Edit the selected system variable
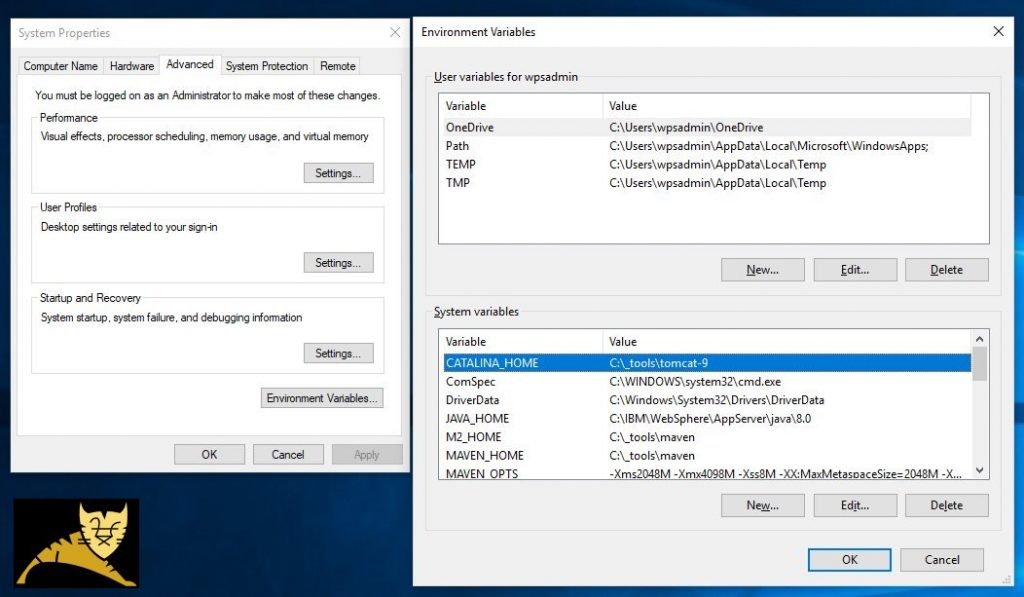Screen dimensions: 1024x597 coord(854,506)
